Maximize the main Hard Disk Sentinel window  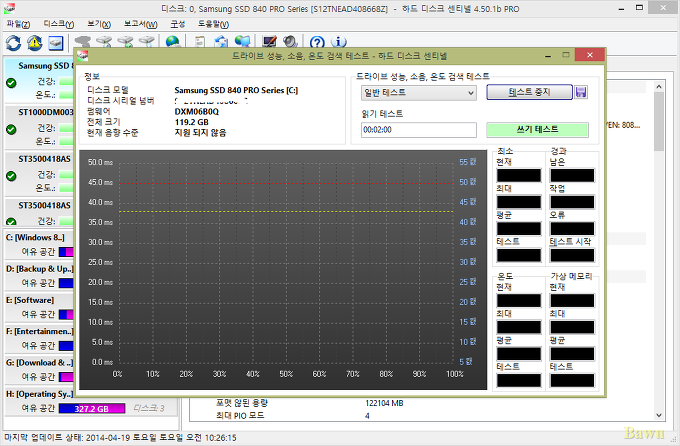point(639,7)
